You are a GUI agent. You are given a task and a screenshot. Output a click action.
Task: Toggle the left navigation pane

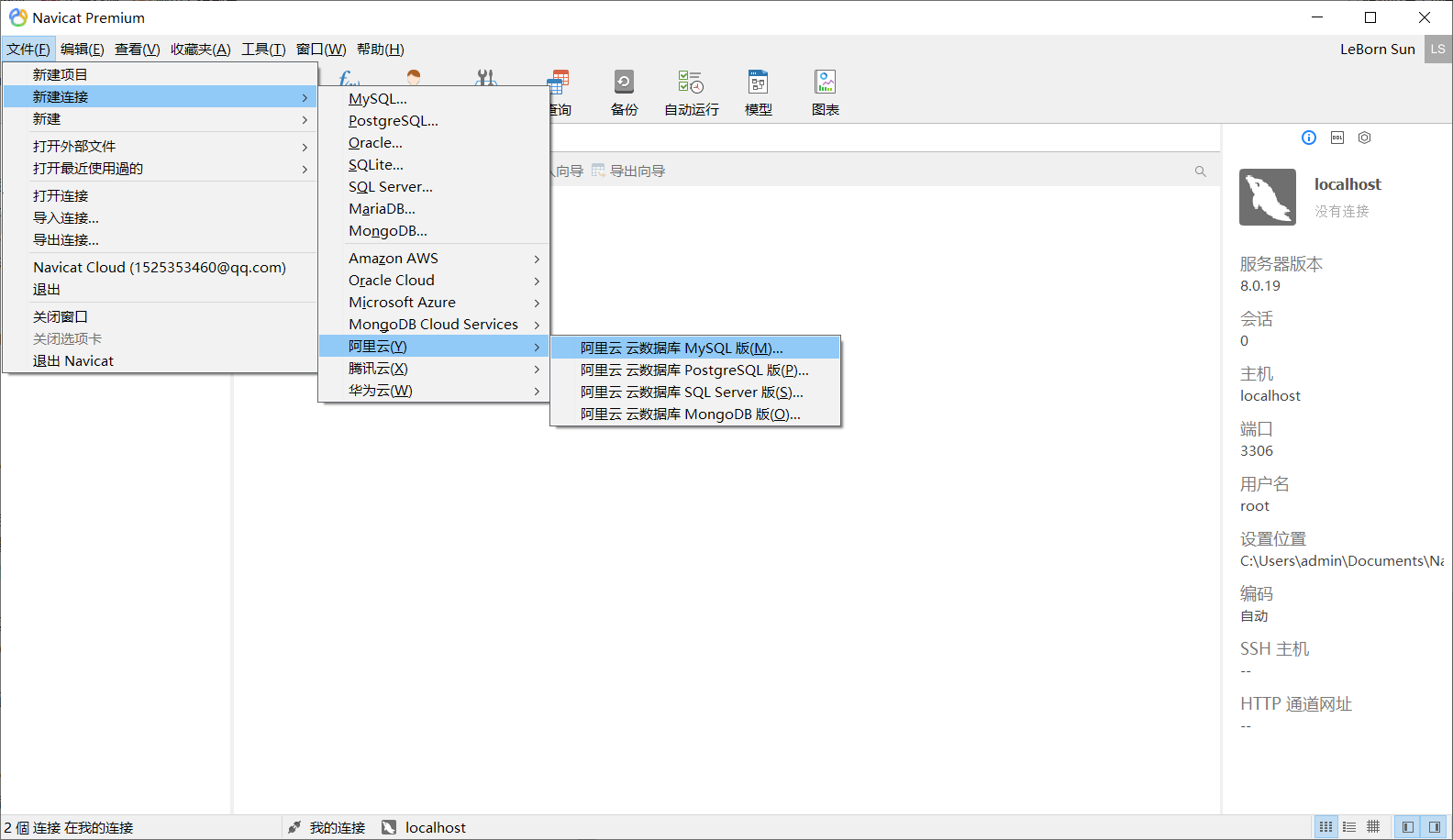(1407, 827)
